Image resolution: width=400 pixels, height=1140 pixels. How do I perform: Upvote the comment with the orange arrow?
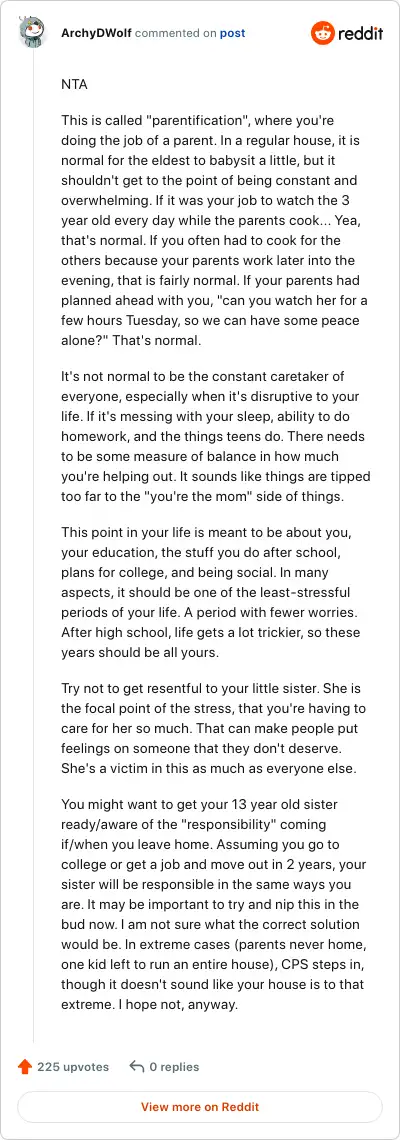point(25,1067)
